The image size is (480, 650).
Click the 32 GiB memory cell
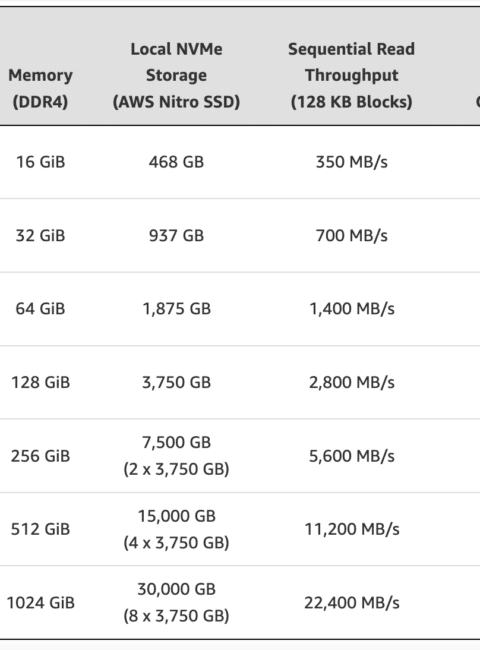(x=40, y=235)
